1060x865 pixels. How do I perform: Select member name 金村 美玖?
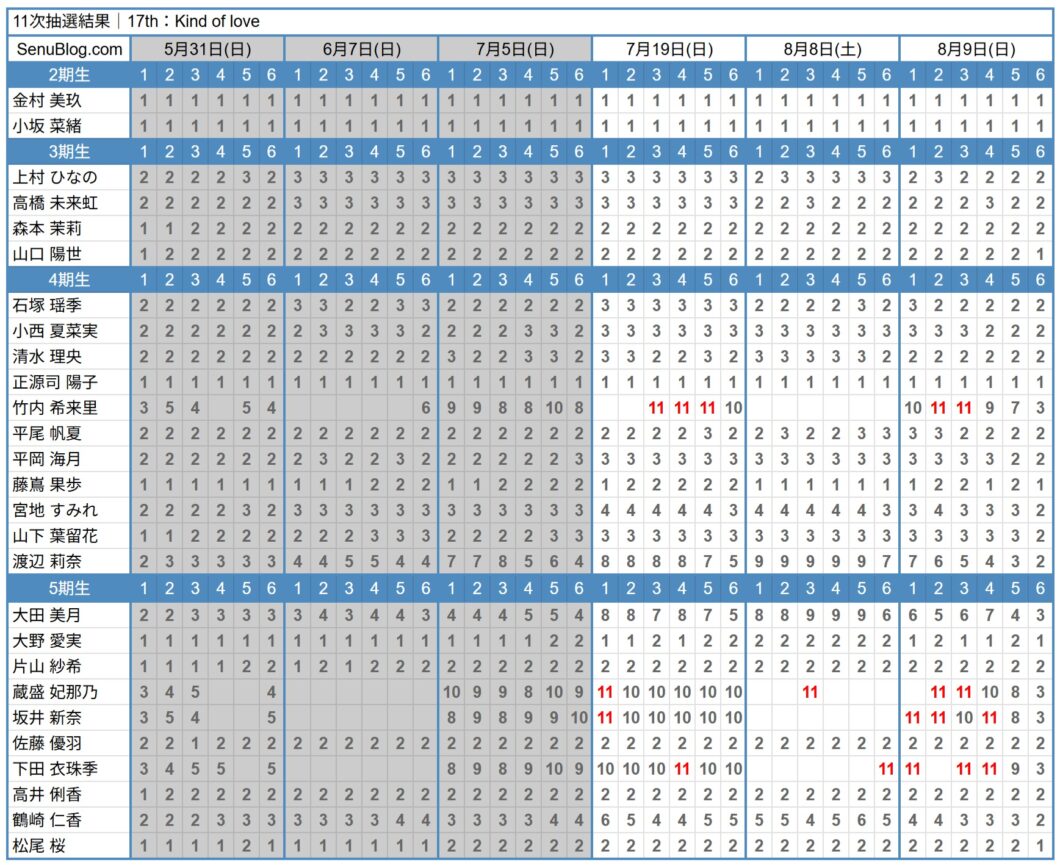47,101
